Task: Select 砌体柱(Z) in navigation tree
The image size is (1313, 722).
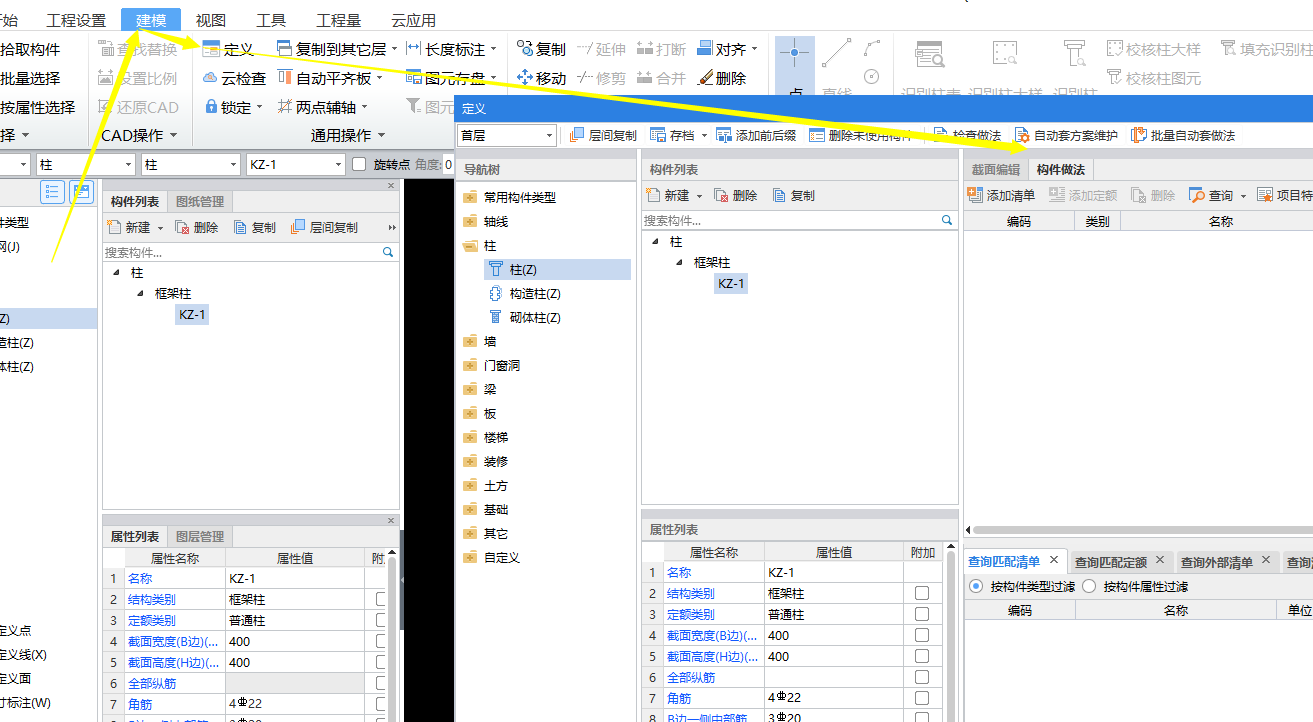Action: pyautogui.click(x=526, y=317)
